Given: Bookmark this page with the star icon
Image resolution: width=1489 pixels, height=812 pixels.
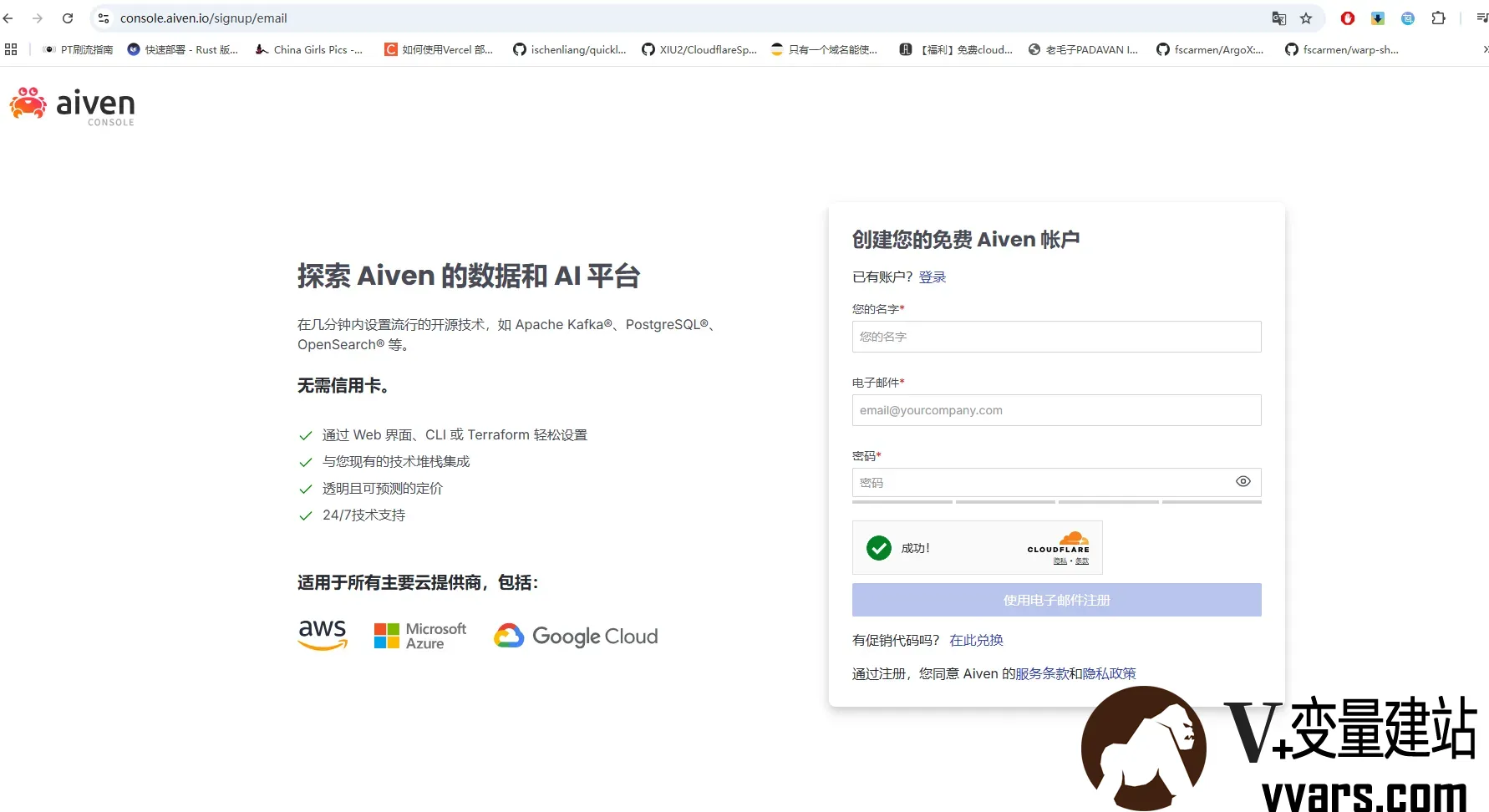Looking at the screenshot, I should click(1306, 18).
